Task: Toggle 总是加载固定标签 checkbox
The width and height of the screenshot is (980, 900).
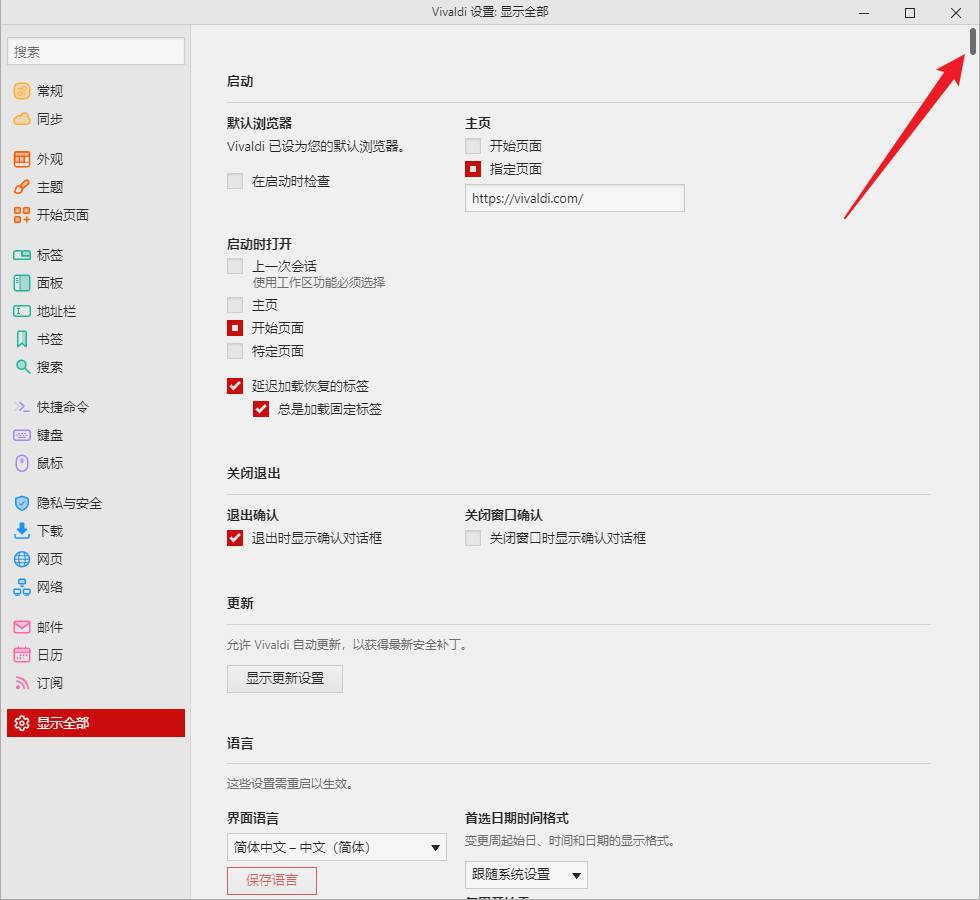Action: (x=261, y=409)
